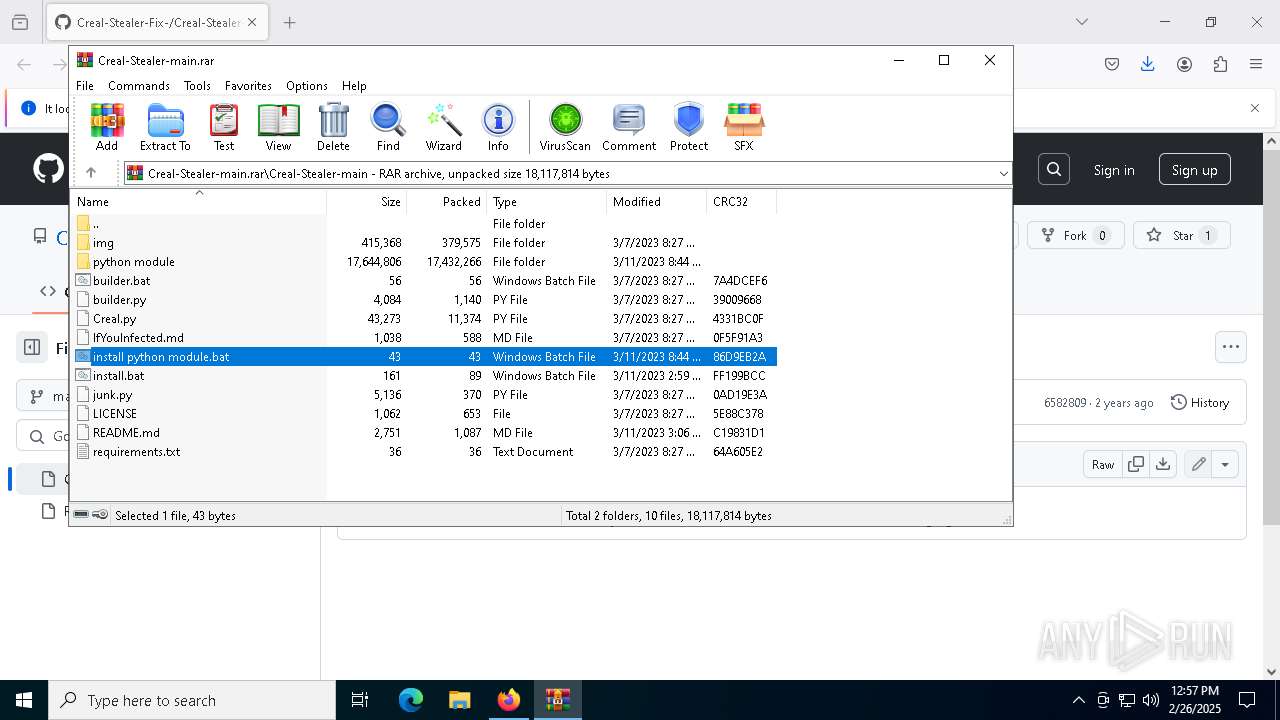Click the Windows search box

[x=192, y=700]
